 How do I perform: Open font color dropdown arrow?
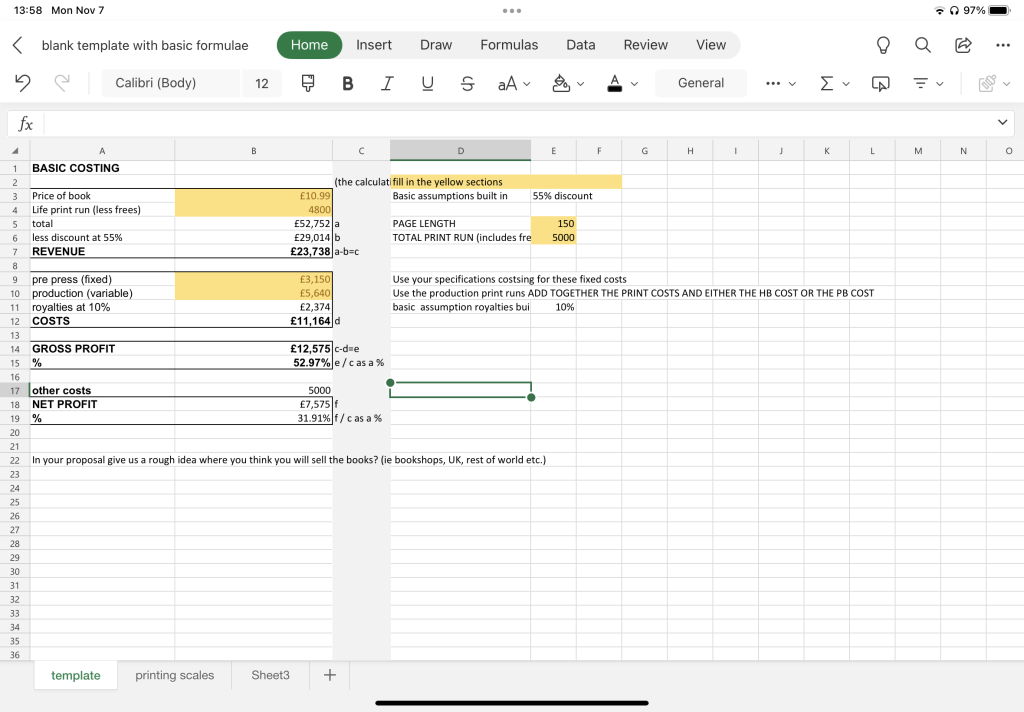pos(634,84)
